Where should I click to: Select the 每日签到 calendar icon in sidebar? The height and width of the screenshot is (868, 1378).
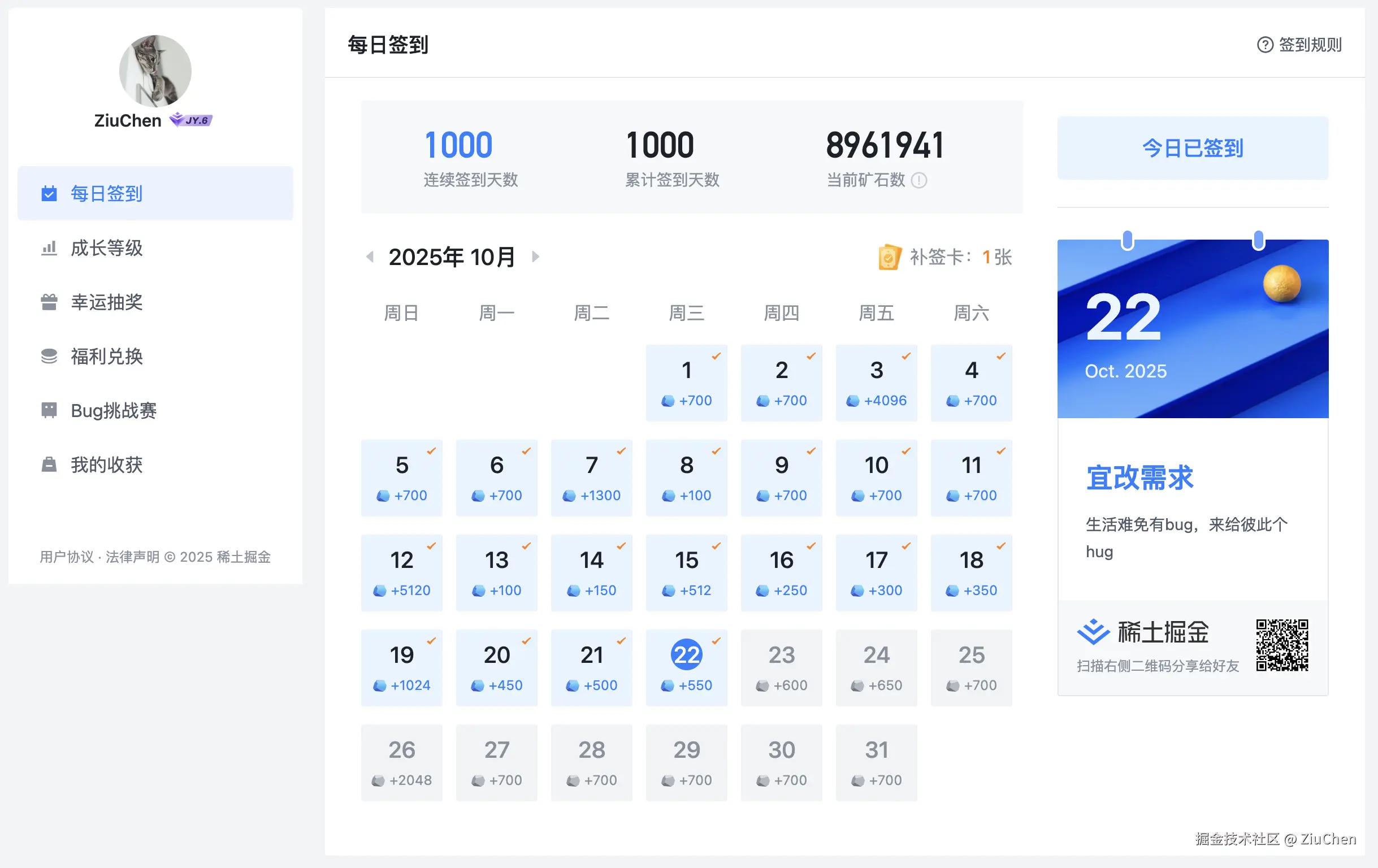pyautogui.click(x=49, y=193)
